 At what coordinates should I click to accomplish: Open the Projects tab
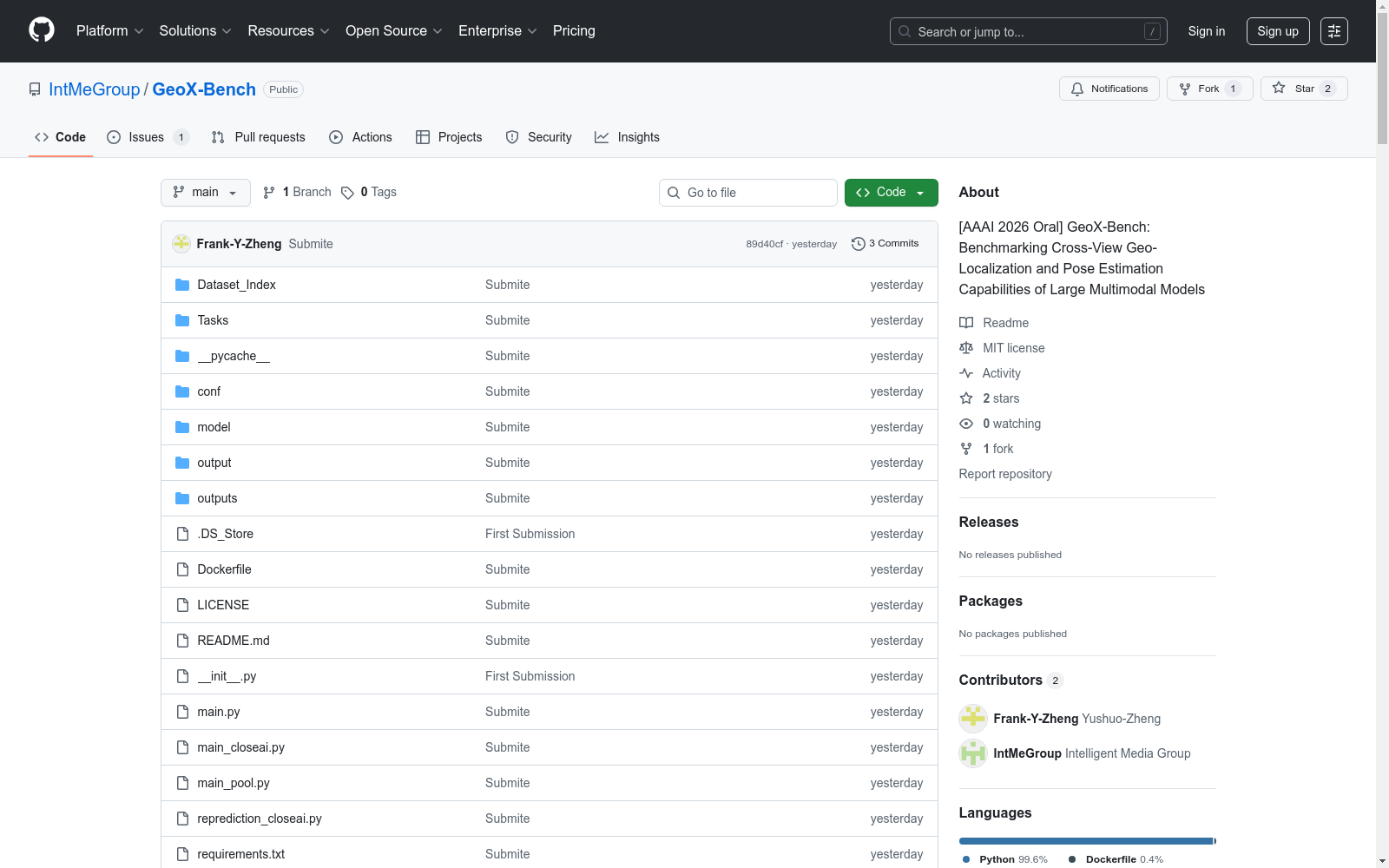tap(449, 137)
